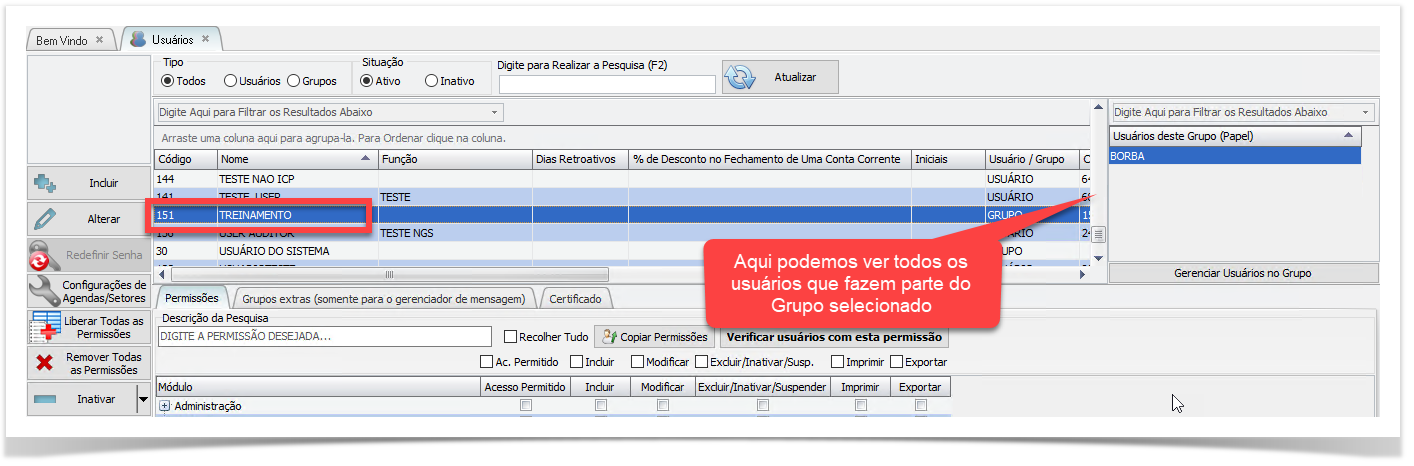Open the Bem Vindo tab
The width and height of the screenshot is (1414, 466).
[62, 40]
